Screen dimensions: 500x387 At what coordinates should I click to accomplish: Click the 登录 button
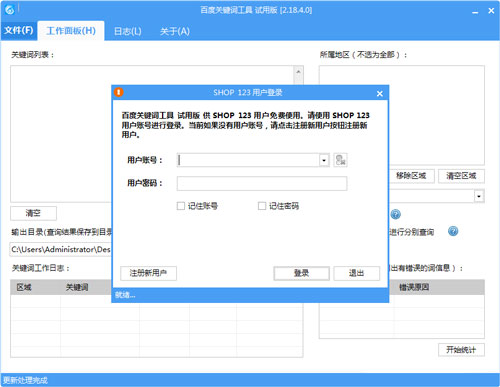coord(301,273)
